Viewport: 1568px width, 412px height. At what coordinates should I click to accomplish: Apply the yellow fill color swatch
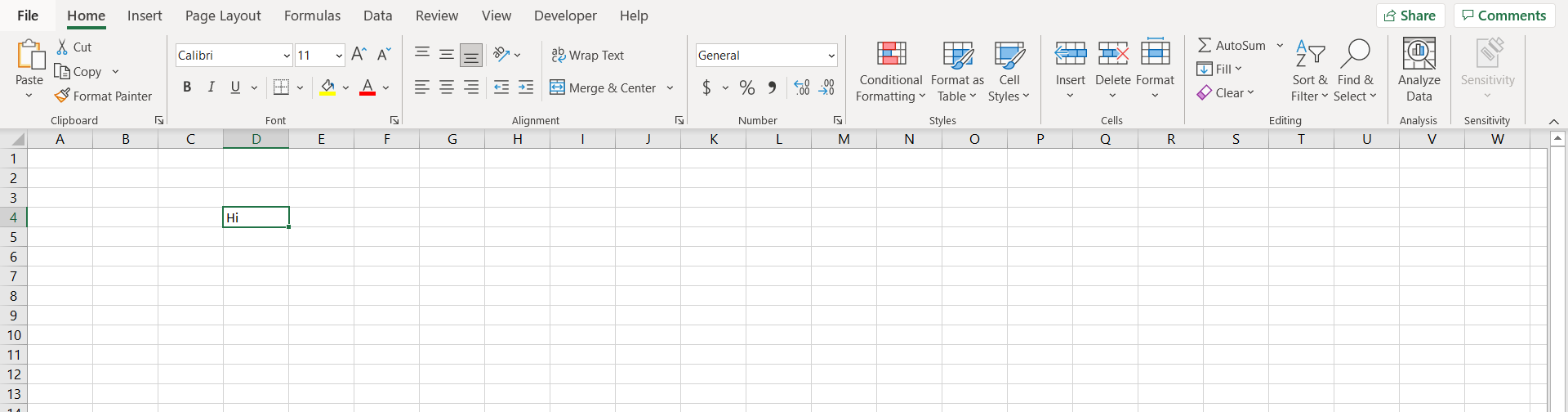click(x=327, y=87)
